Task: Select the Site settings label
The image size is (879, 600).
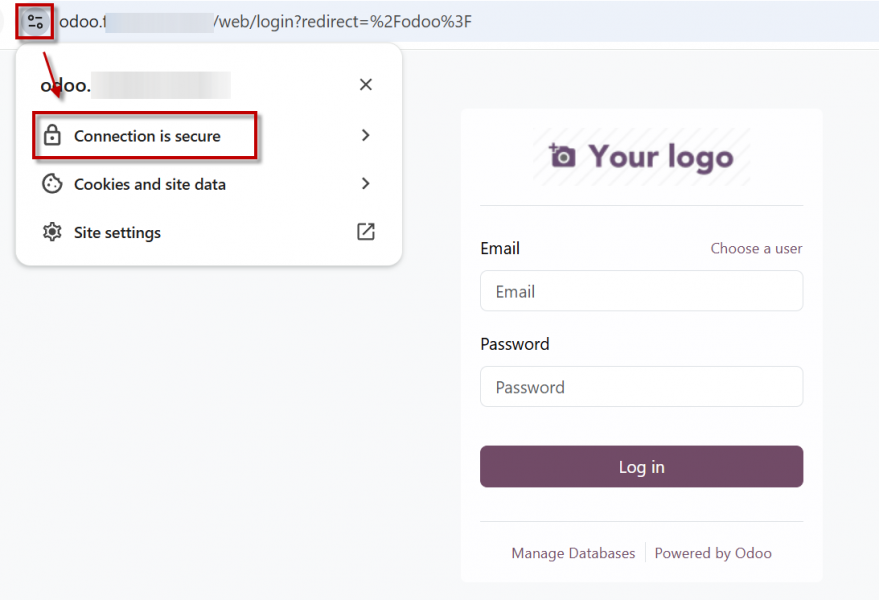Action: tap(117, 232)
